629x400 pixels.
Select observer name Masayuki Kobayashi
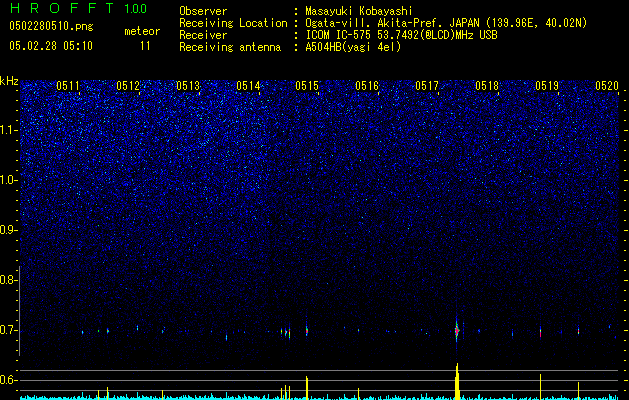pyautogui.click(x=359, y=12)
